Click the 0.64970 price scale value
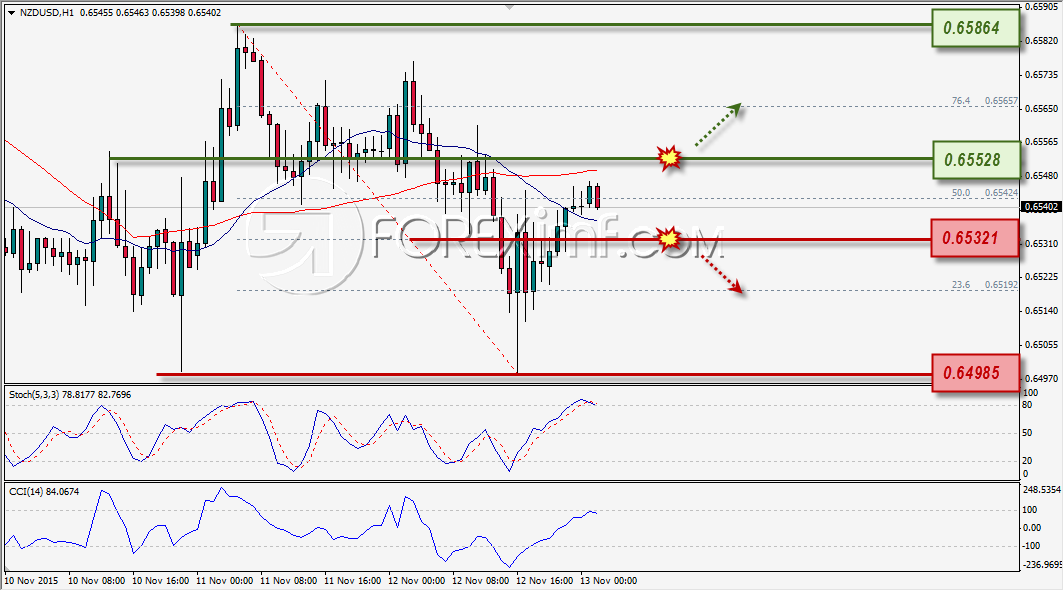 pyautogui.click(x=1042, y=379)
